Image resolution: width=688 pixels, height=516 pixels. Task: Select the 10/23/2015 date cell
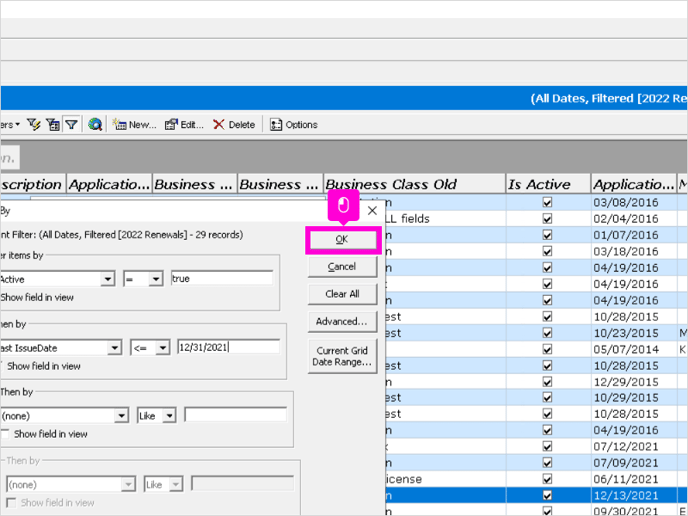click(x=634, y=333)
